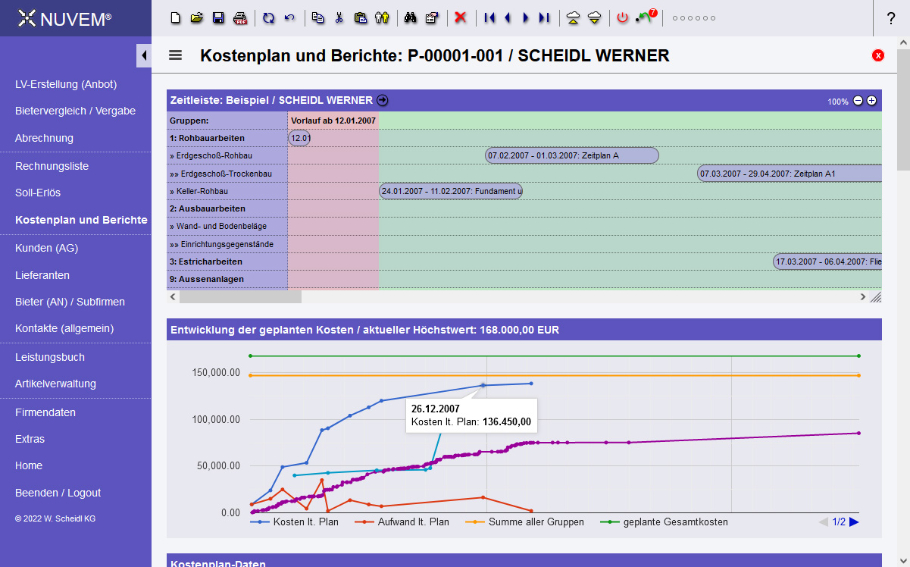Click the Zeitplan A timeline bar

point(572,156)
